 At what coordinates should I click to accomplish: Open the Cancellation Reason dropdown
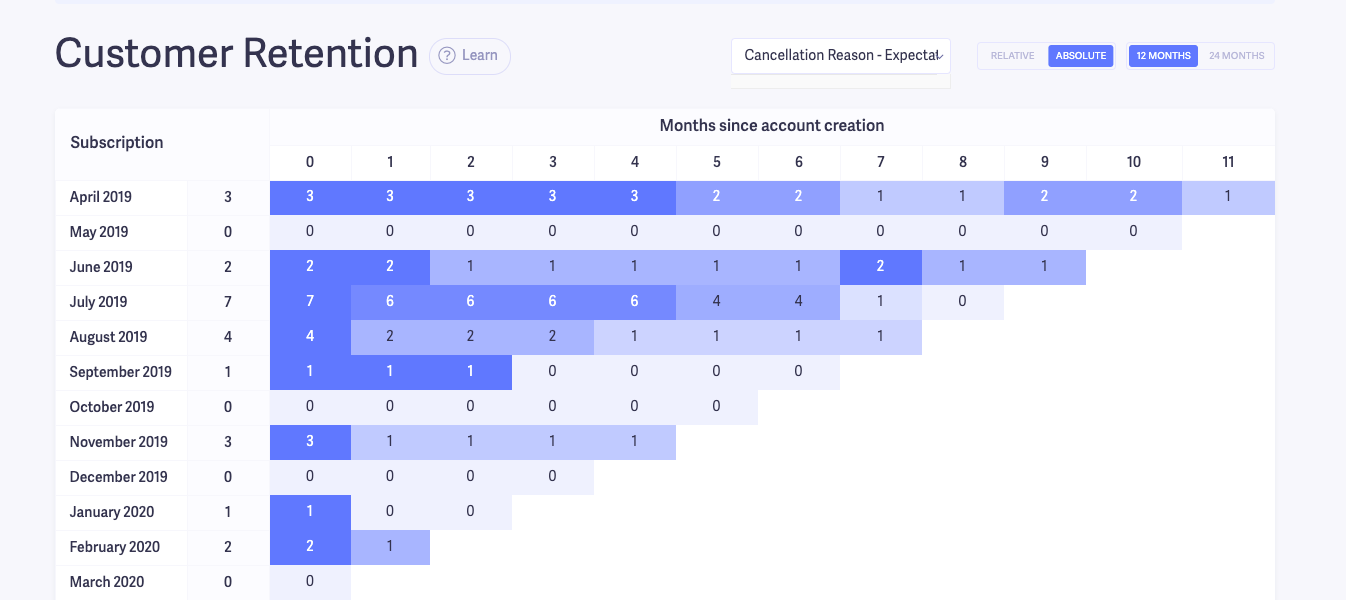[840, 56]
